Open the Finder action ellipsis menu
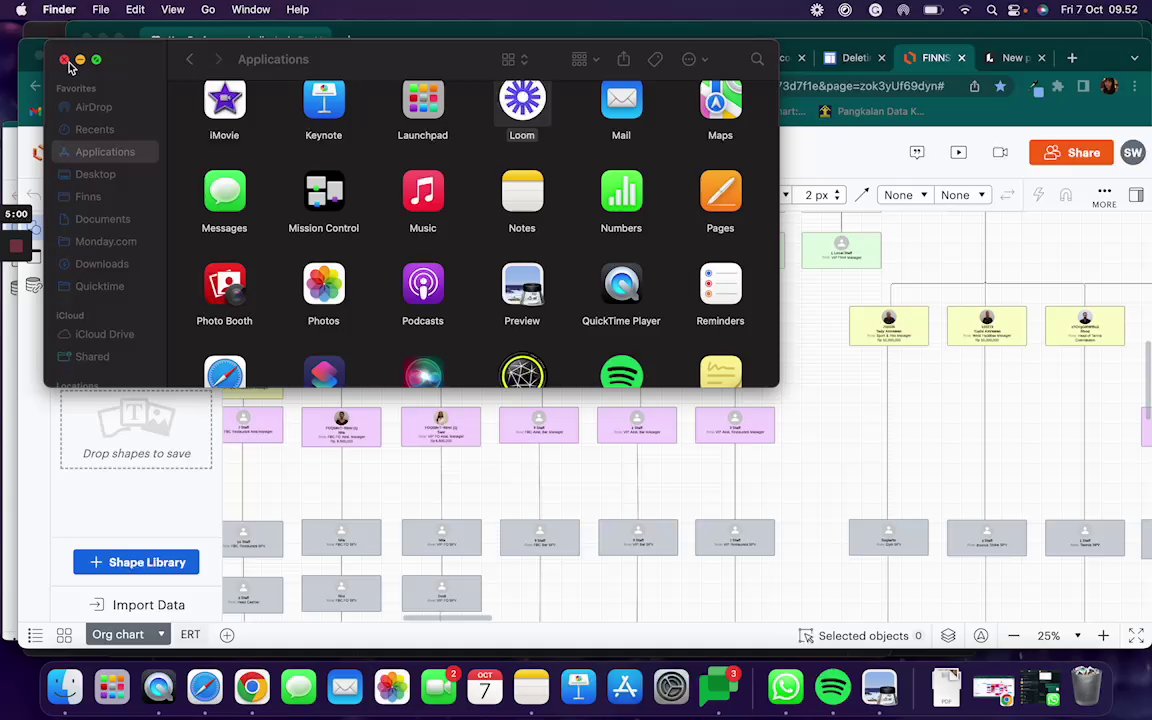 (695, 60)
